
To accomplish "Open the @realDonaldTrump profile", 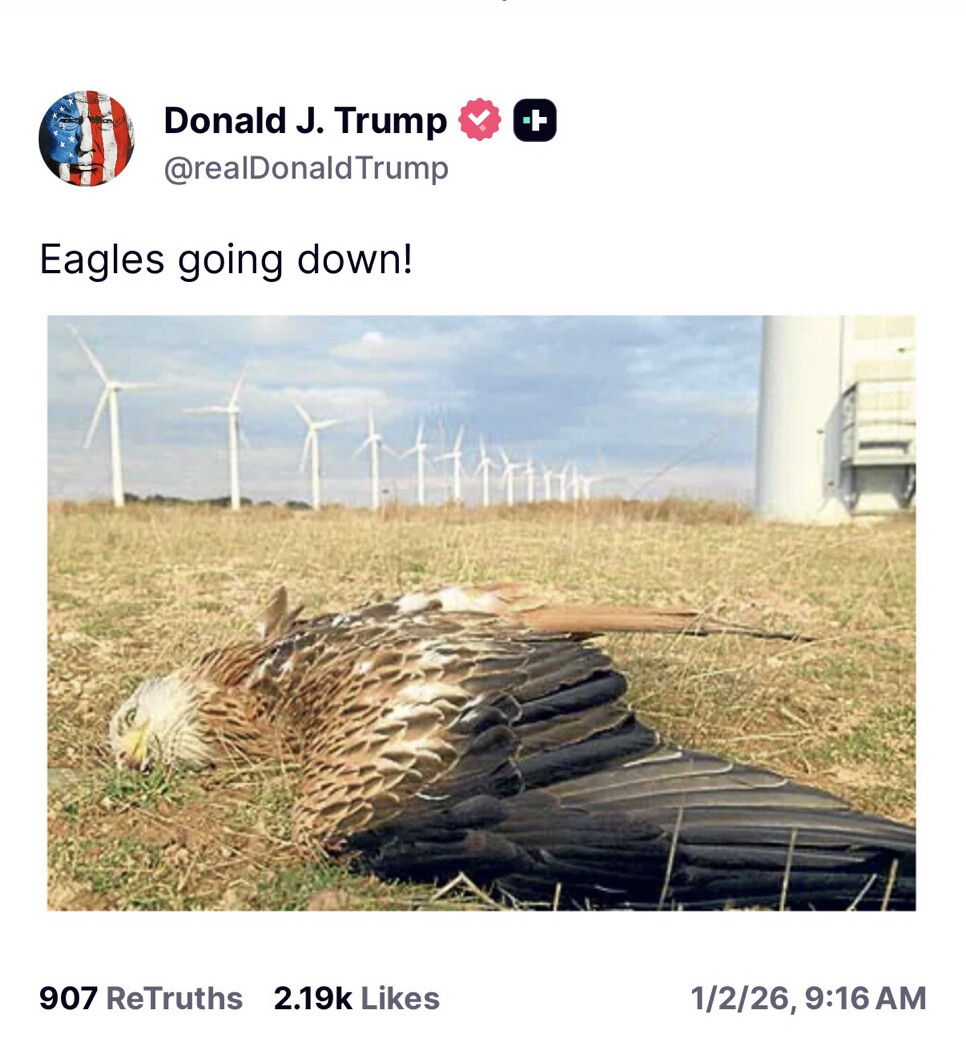I will (x=305, y=168).
